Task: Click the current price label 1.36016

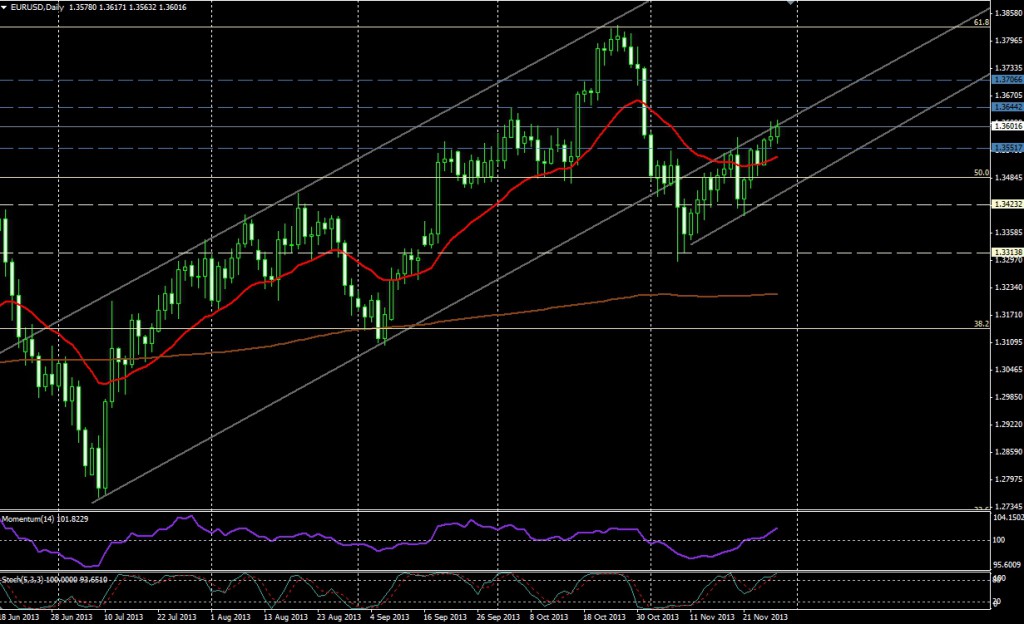Action: coord(1006,127)
